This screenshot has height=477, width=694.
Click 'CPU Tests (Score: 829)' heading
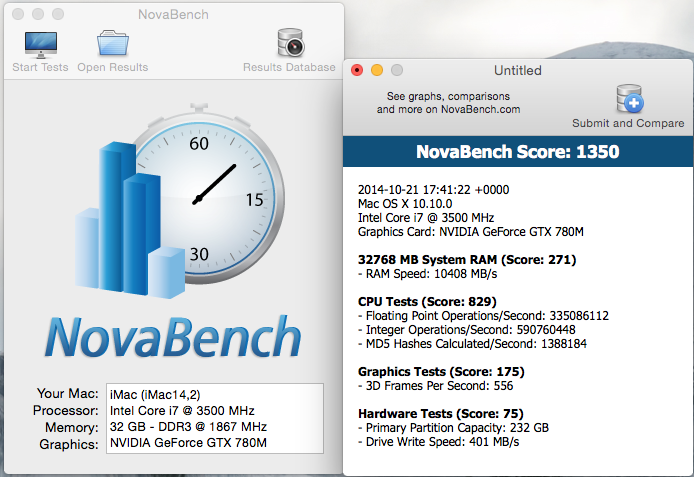[x=427, y=302]
